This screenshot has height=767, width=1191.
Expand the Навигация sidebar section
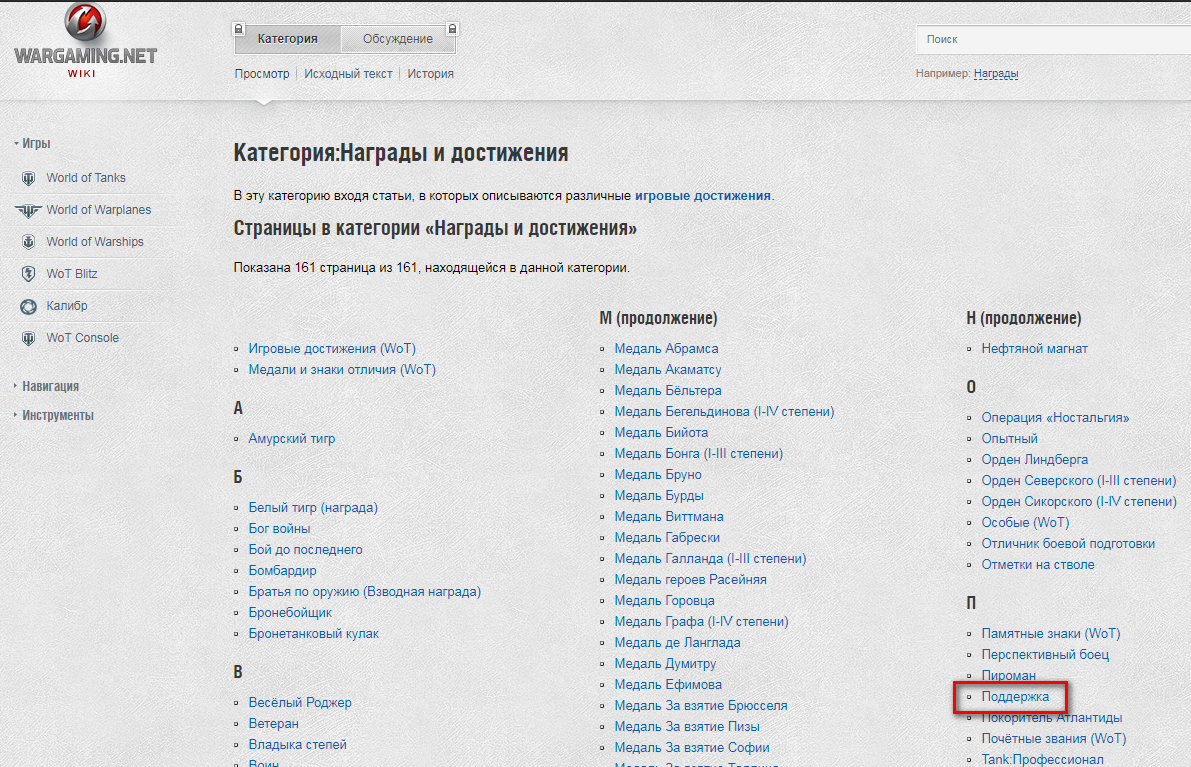[x=50, y=386]
